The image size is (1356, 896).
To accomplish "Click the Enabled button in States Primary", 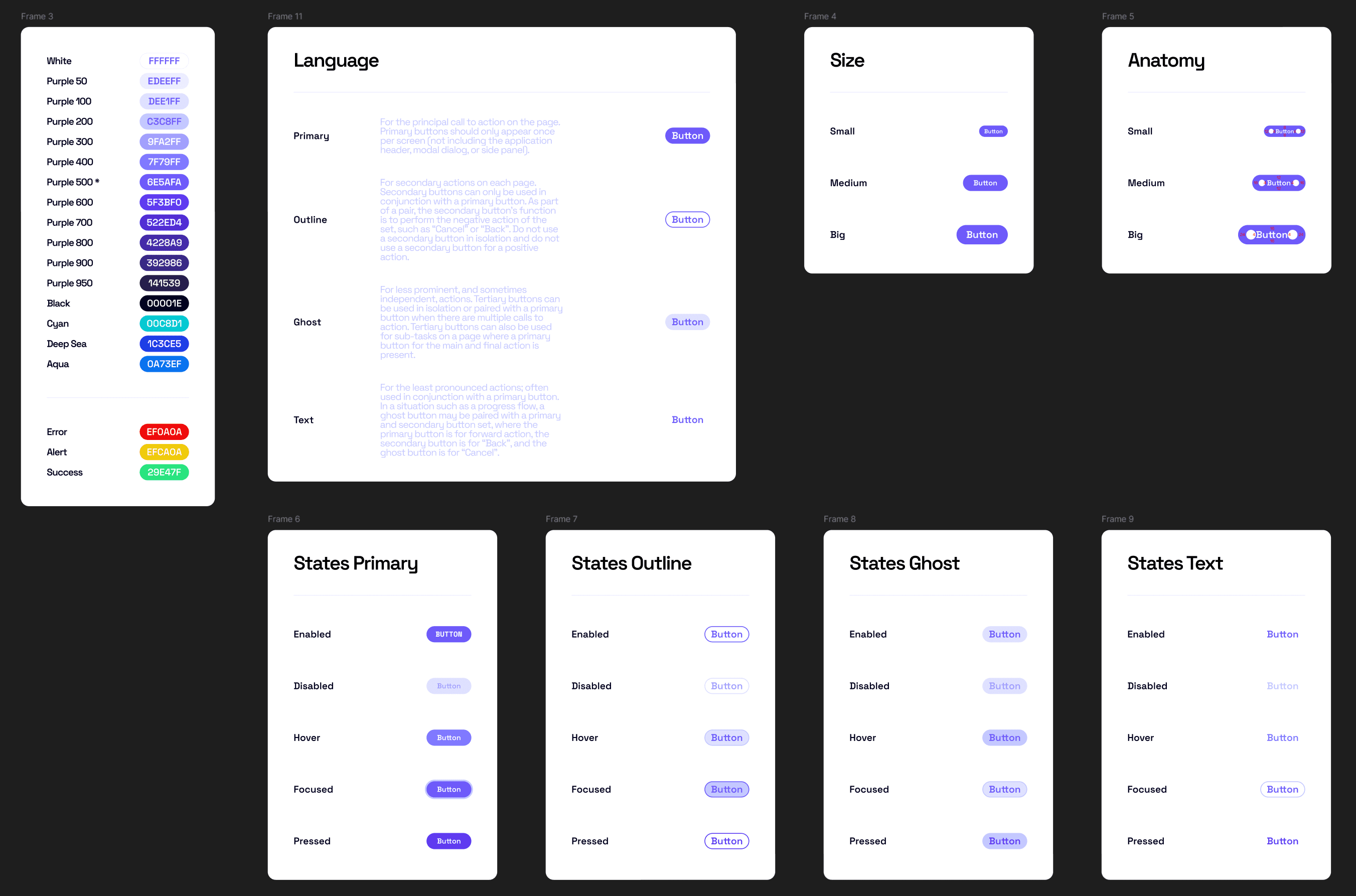I will [x=448, y=634].
